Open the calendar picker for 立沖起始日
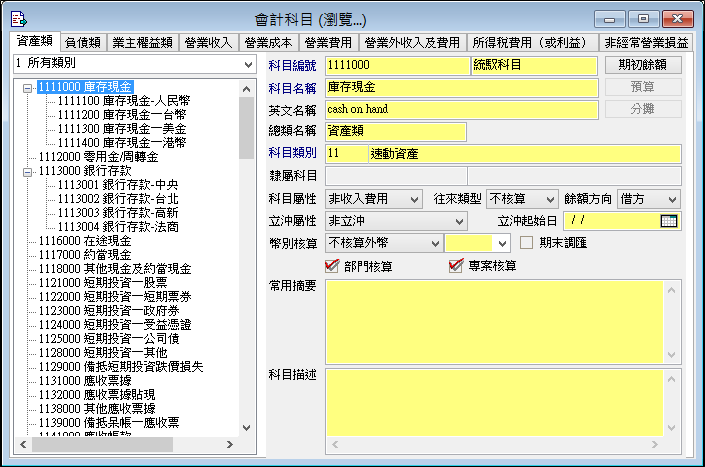Image resolution: width=705 pixels, height=467 pixels. click(x=669, y=221)
